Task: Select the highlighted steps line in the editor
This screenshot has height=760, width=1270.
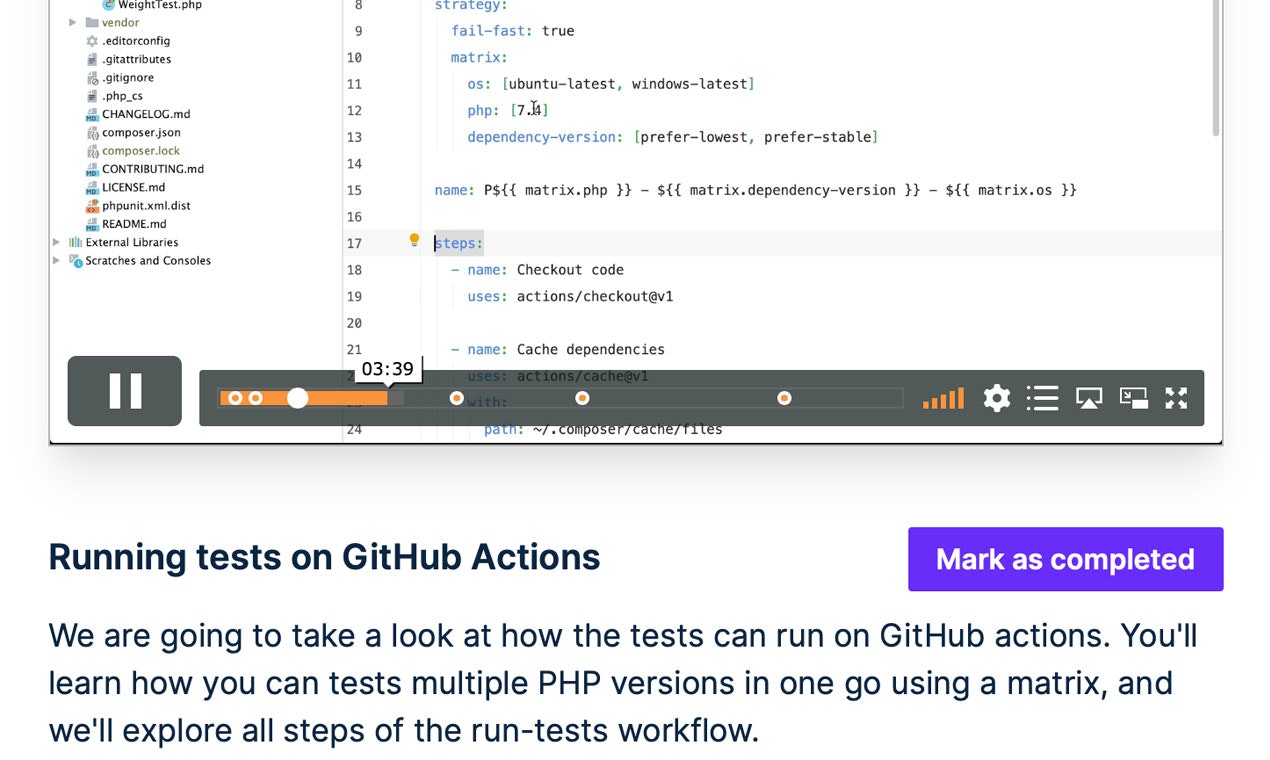Action: click(457, 242)
